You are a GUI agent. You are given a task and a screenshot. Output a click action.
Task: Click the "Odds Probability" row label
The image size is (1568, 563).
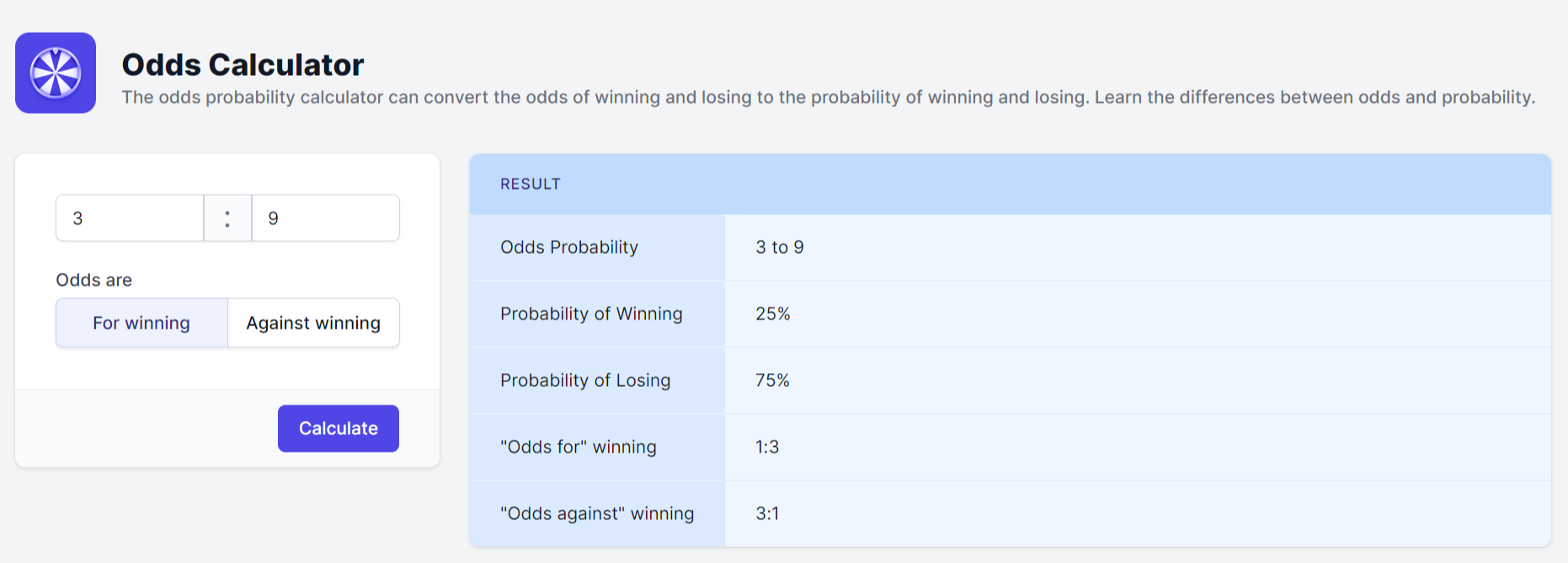click(569, 247)
